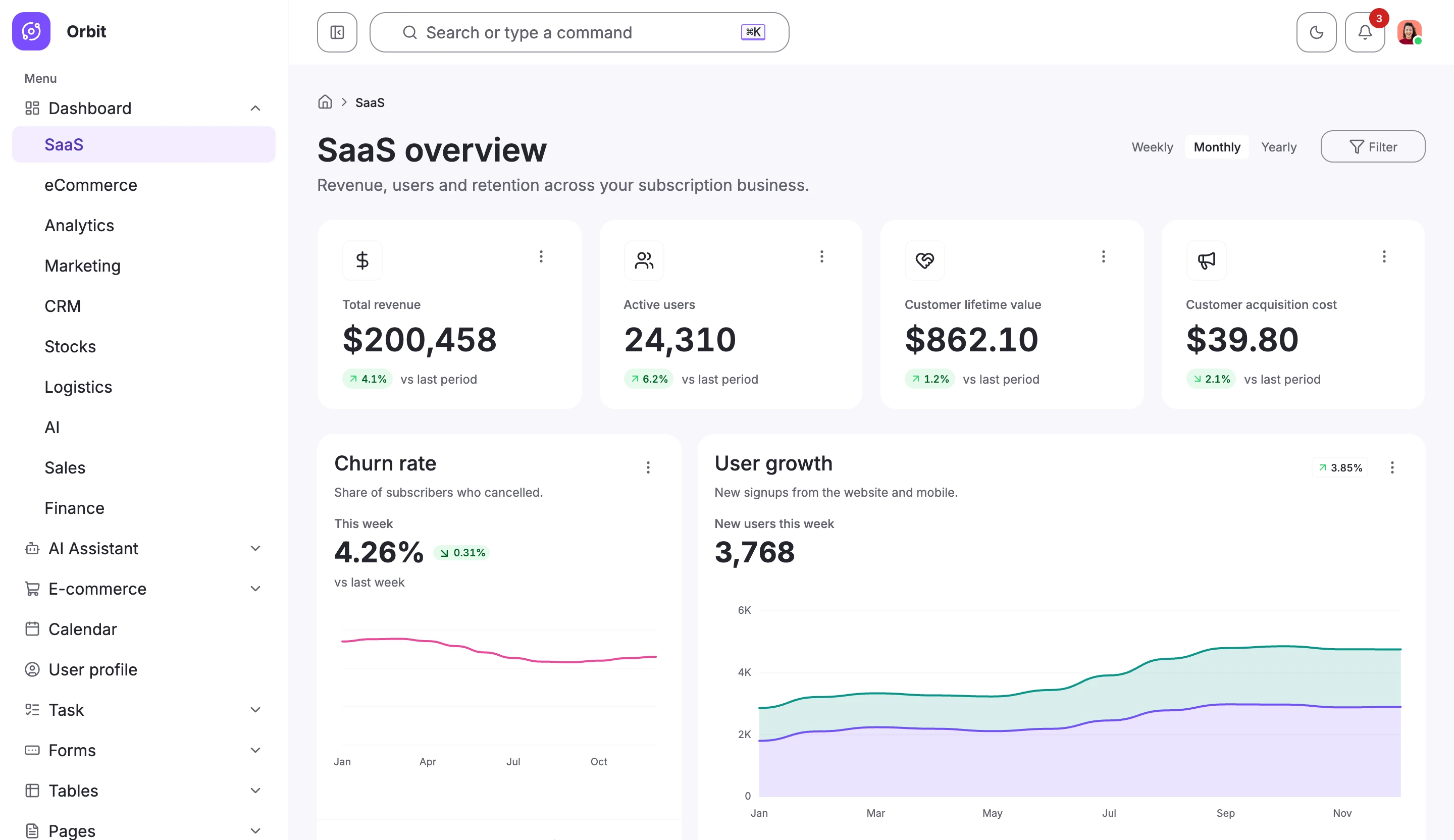Toggle the sidebar collapse button
The height and width of the screenshot is (840, 1454).
337,32
